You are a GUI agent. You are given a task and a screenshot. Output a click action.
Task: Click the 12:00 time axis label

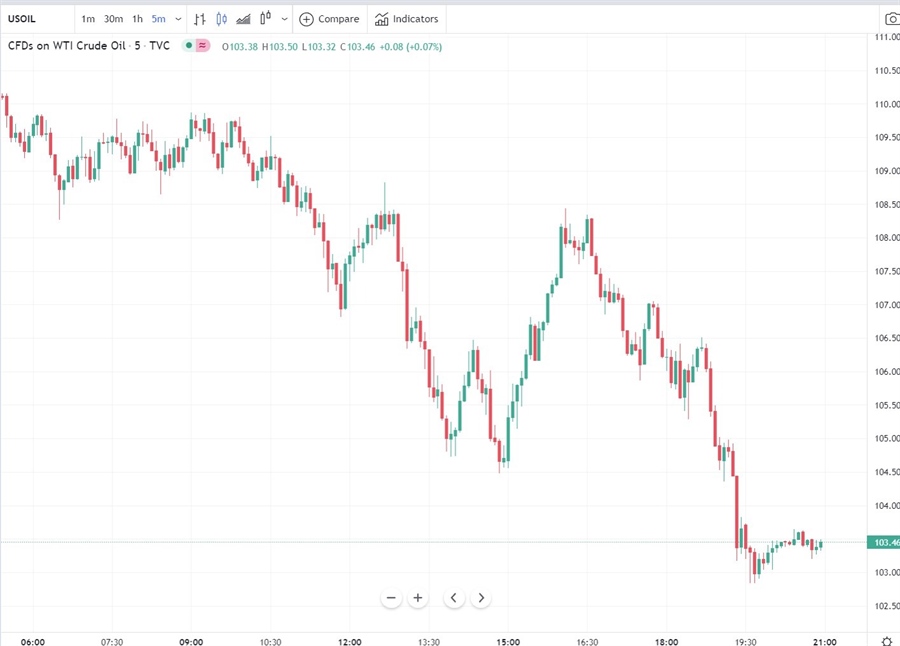coord(350,641)
